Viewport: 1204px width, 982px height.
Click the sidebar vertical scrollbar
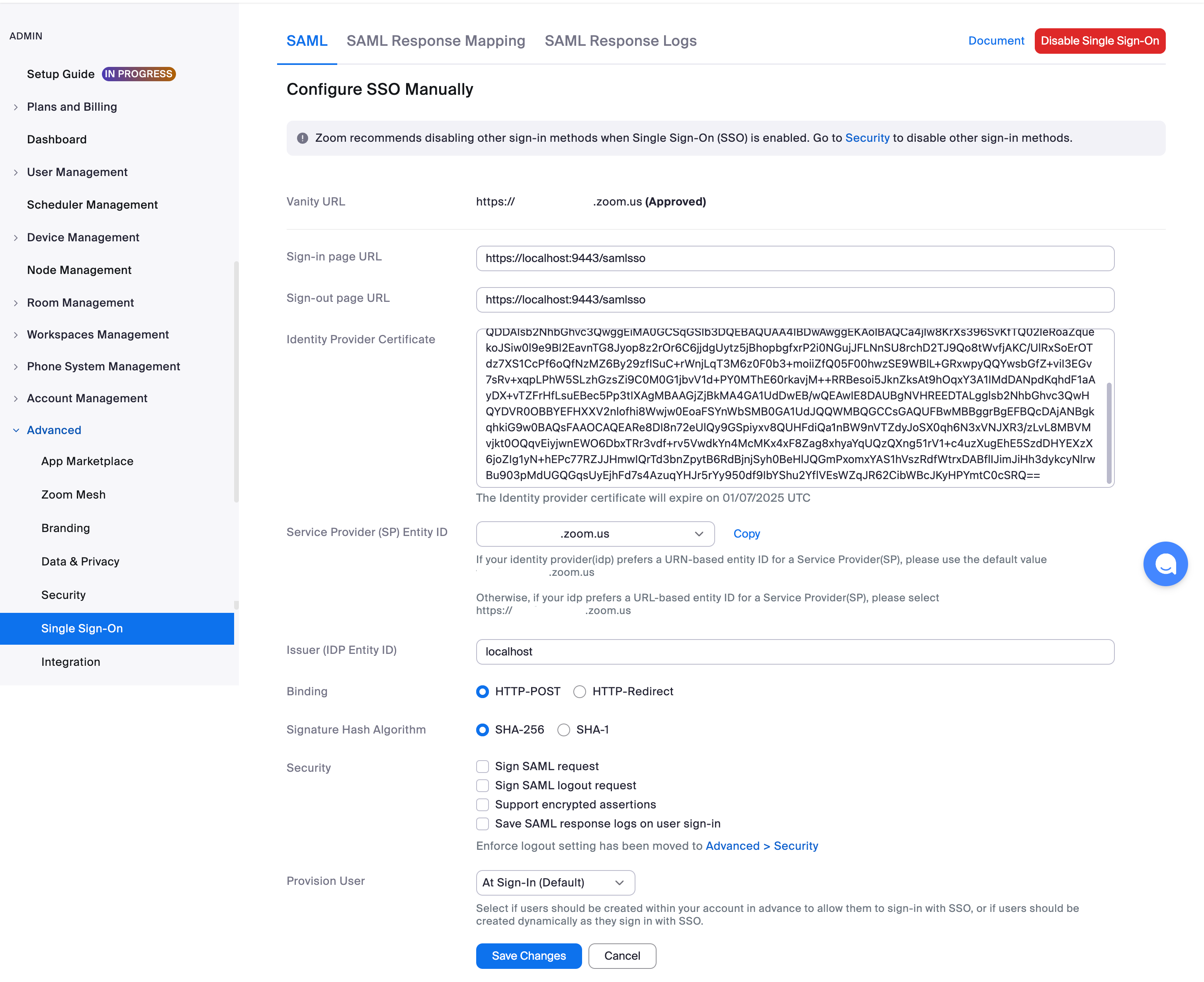click(236, 381)
